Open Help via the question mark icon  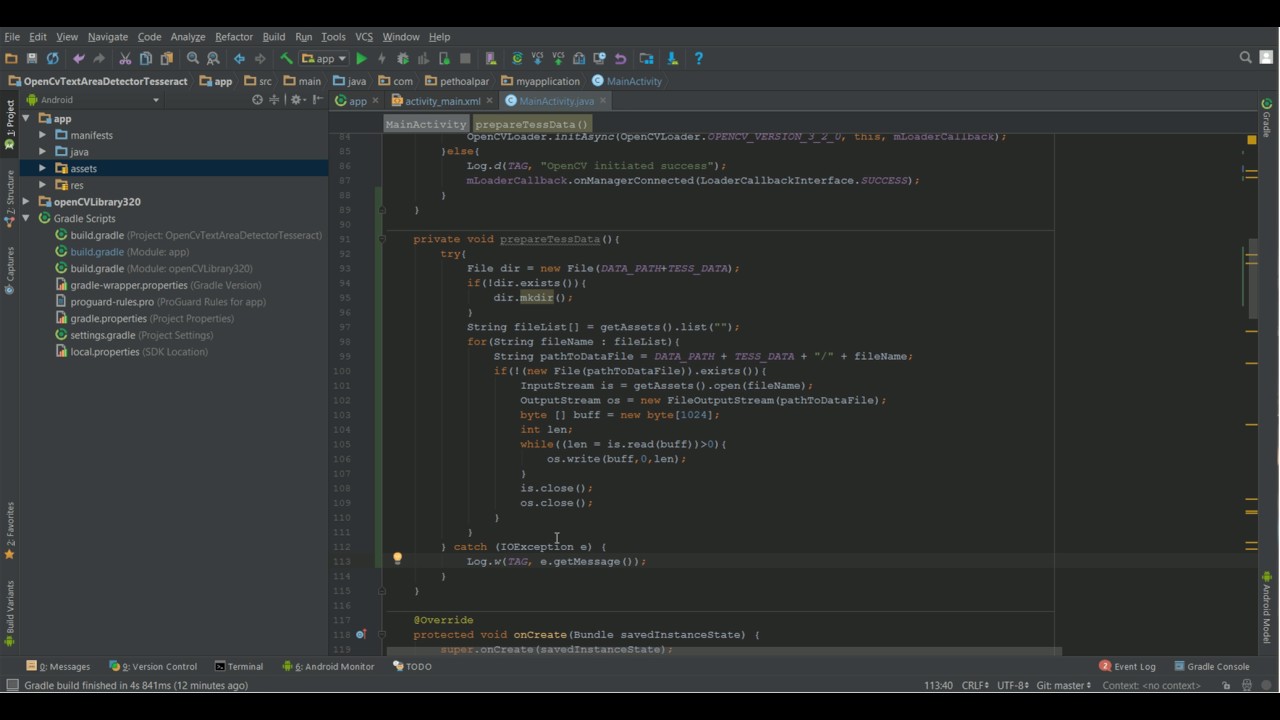click(698, 59)
